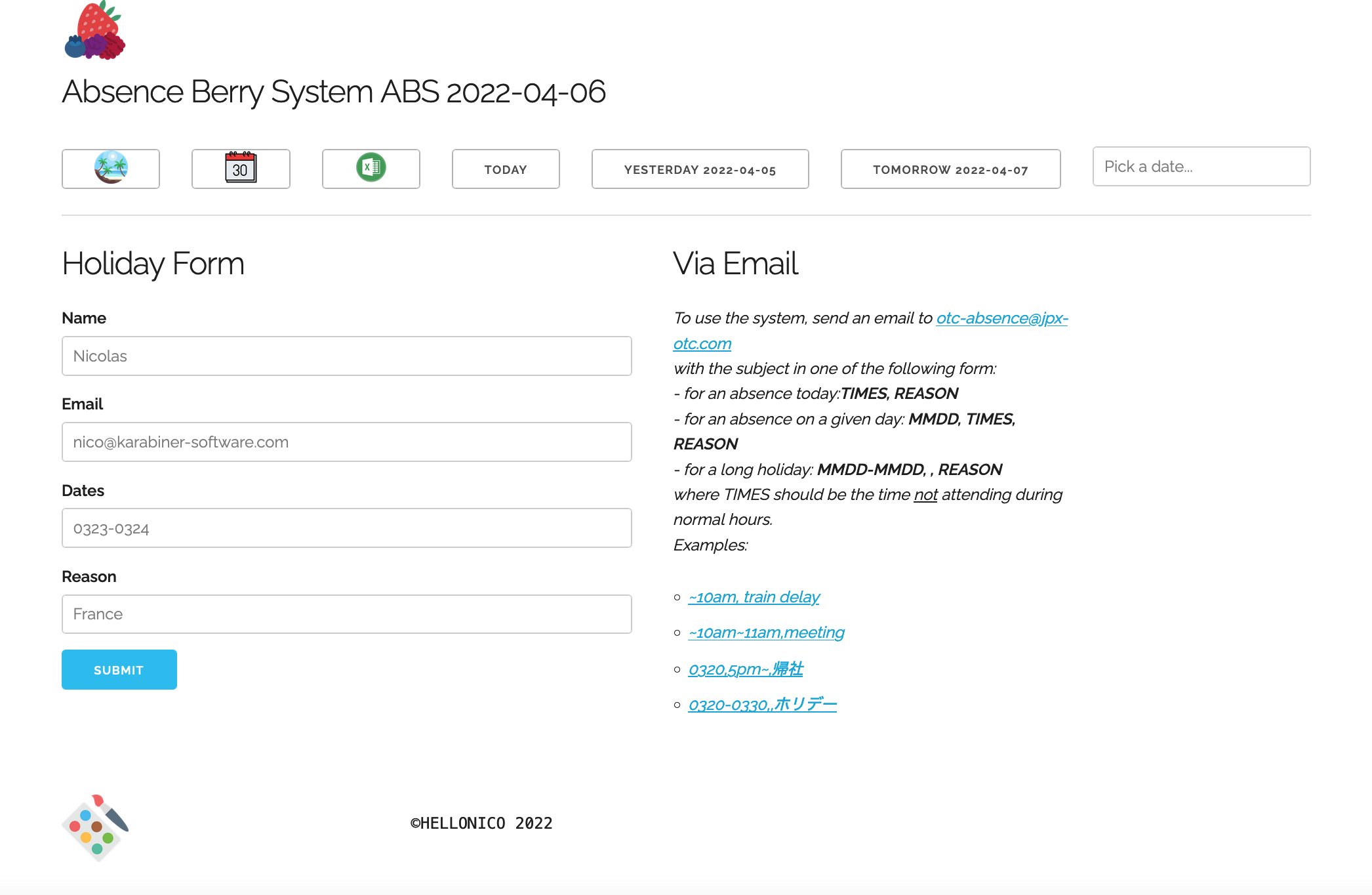This screenshot has height=895, width=1372.
Task: Click the Dates input field
Action: 346,528
